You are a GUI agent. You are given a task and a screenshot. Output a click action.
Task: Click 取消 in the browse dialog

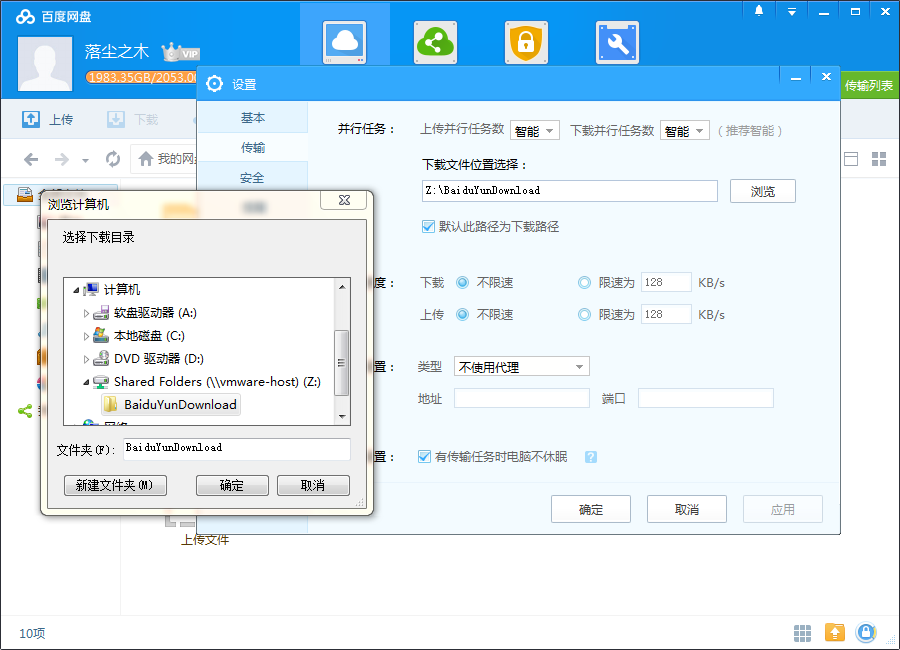(x=313, y=485)
